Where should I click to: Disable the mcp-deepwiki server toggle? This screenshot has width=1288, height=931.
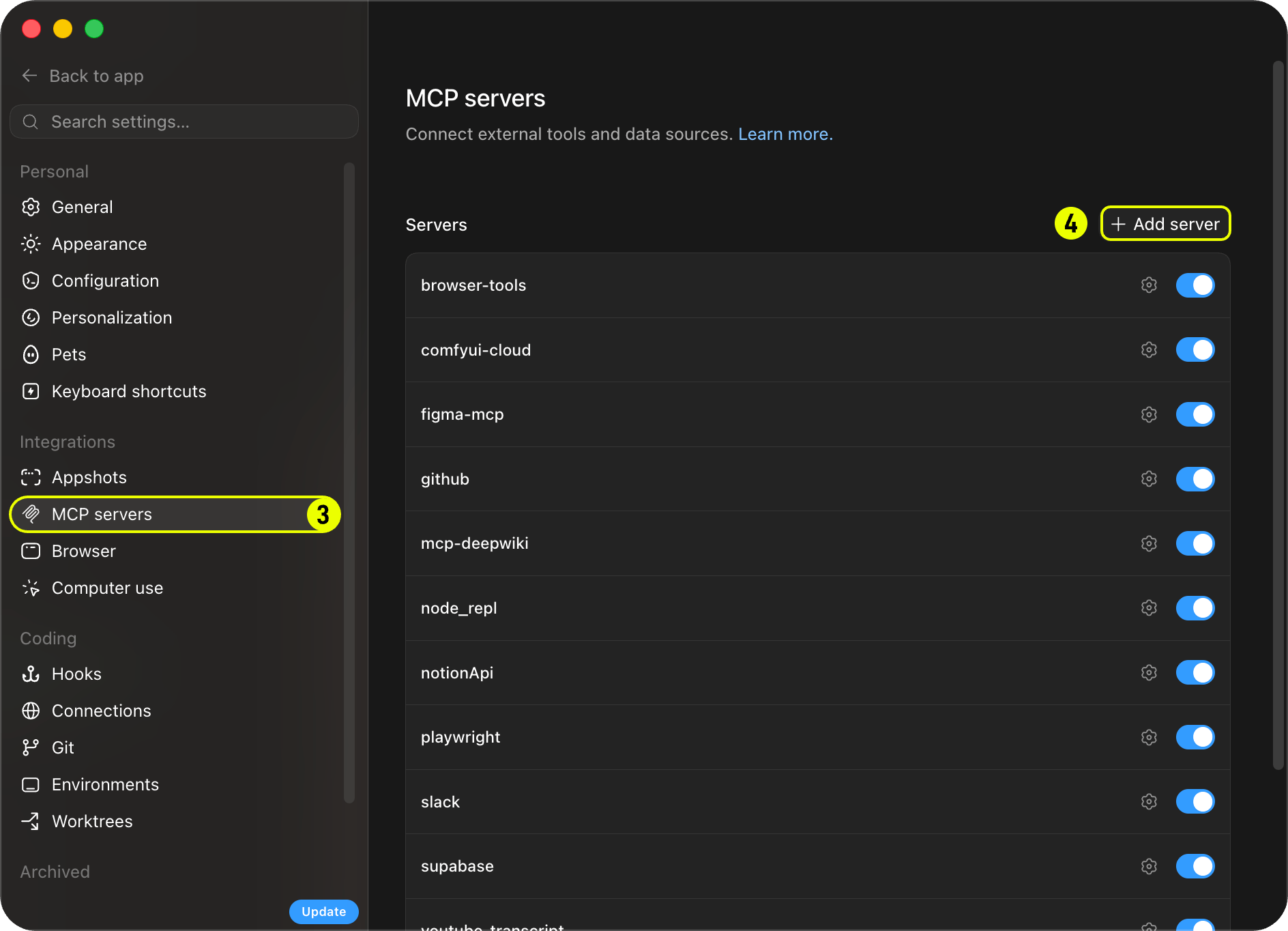[x=1195, y=543]
